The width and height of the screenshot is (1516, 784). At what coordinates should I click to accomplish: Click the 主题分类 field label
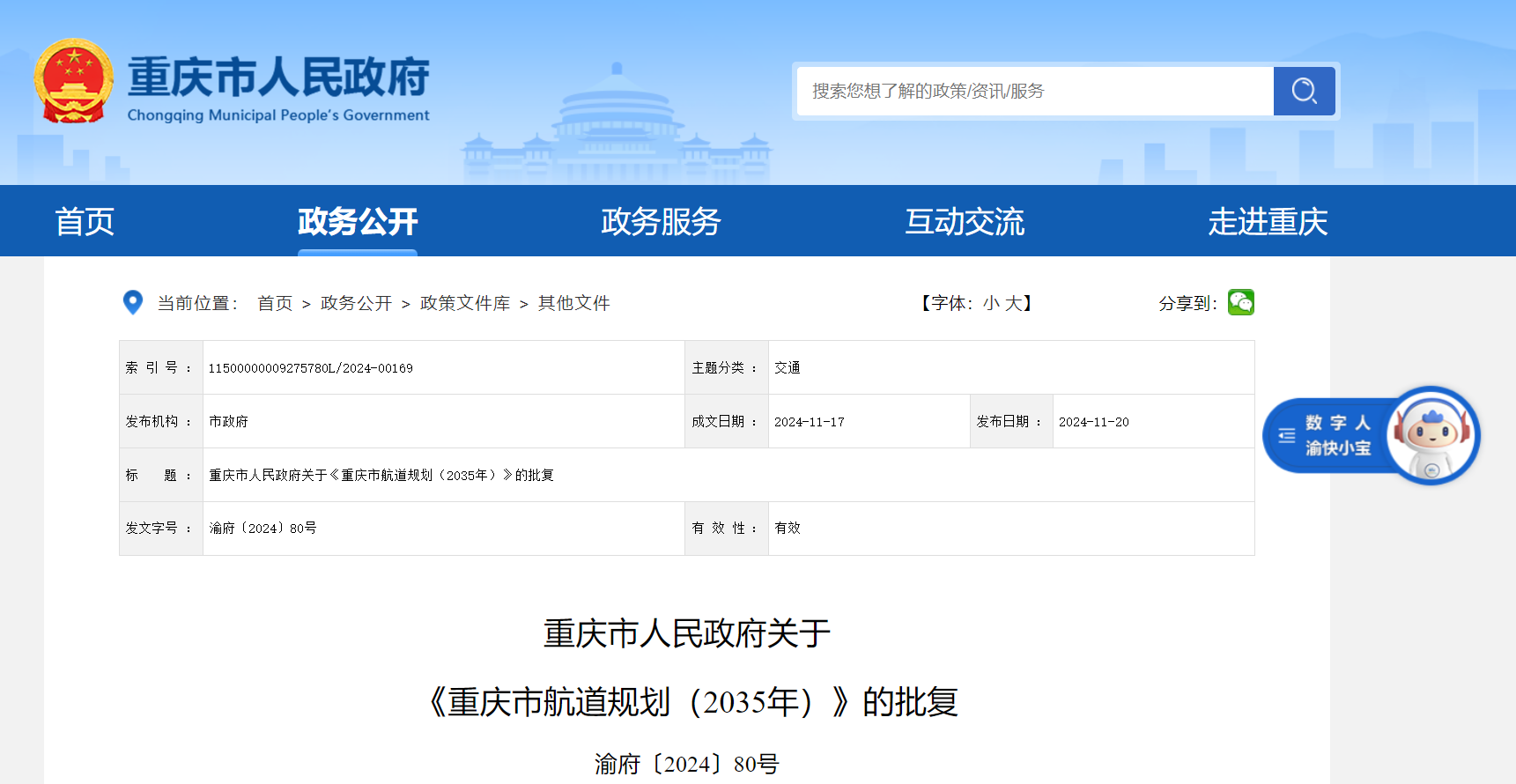click(724, 368)
